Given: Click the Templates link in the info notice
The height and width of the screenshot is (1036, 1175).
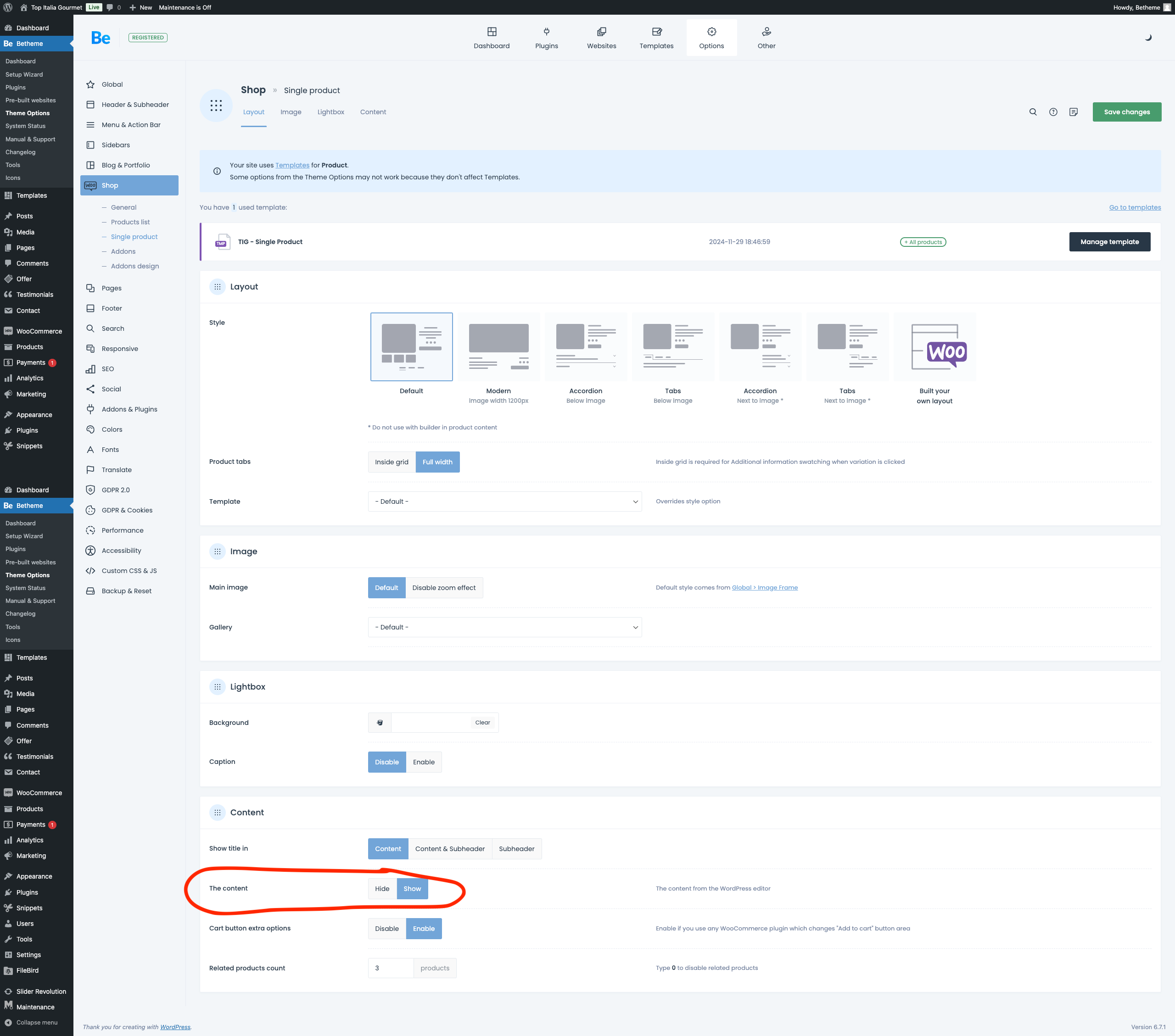Looking at the screenshot, I should (x=292, y=166).
